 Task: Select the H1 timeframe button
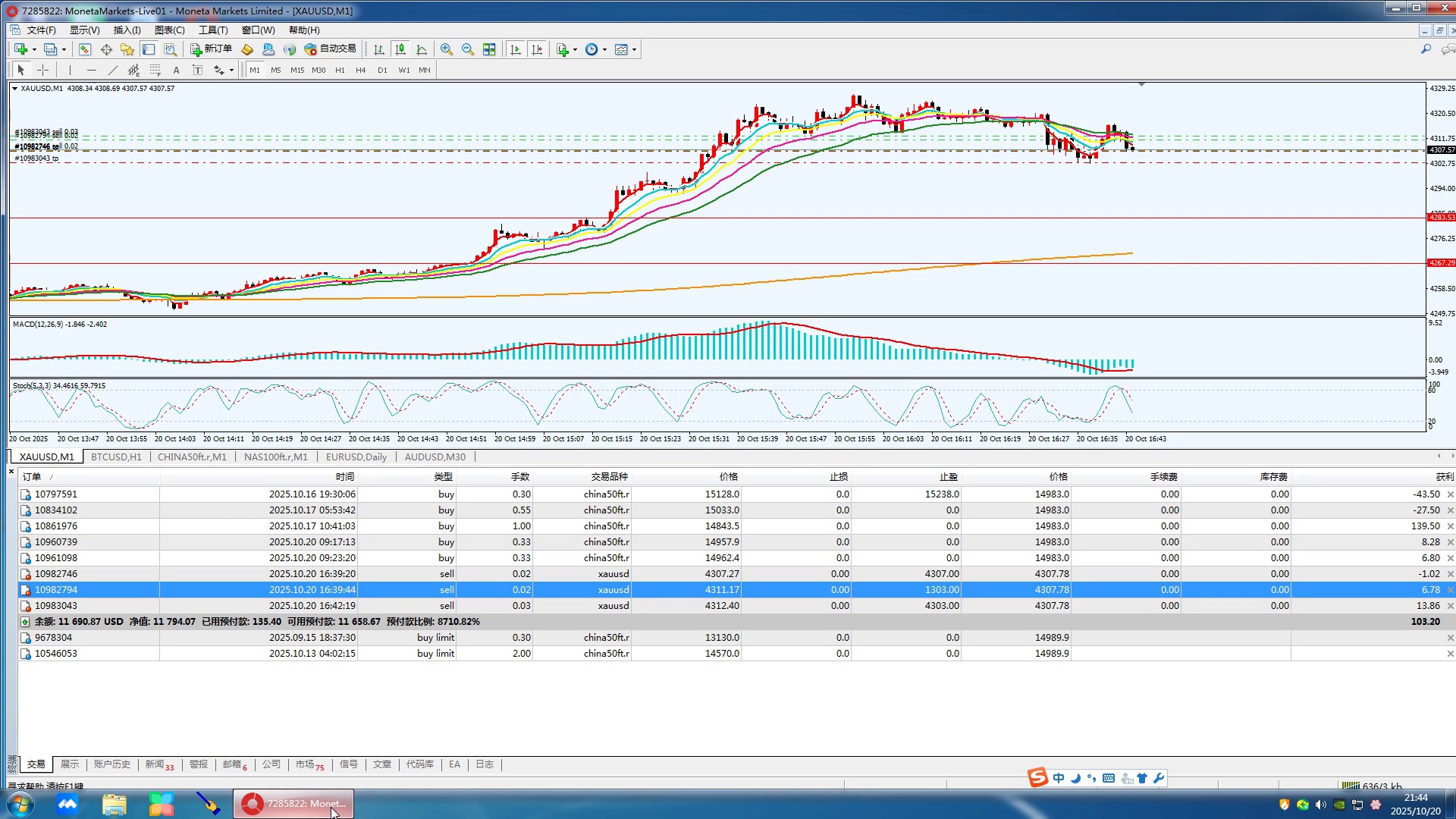coord(340,70)
